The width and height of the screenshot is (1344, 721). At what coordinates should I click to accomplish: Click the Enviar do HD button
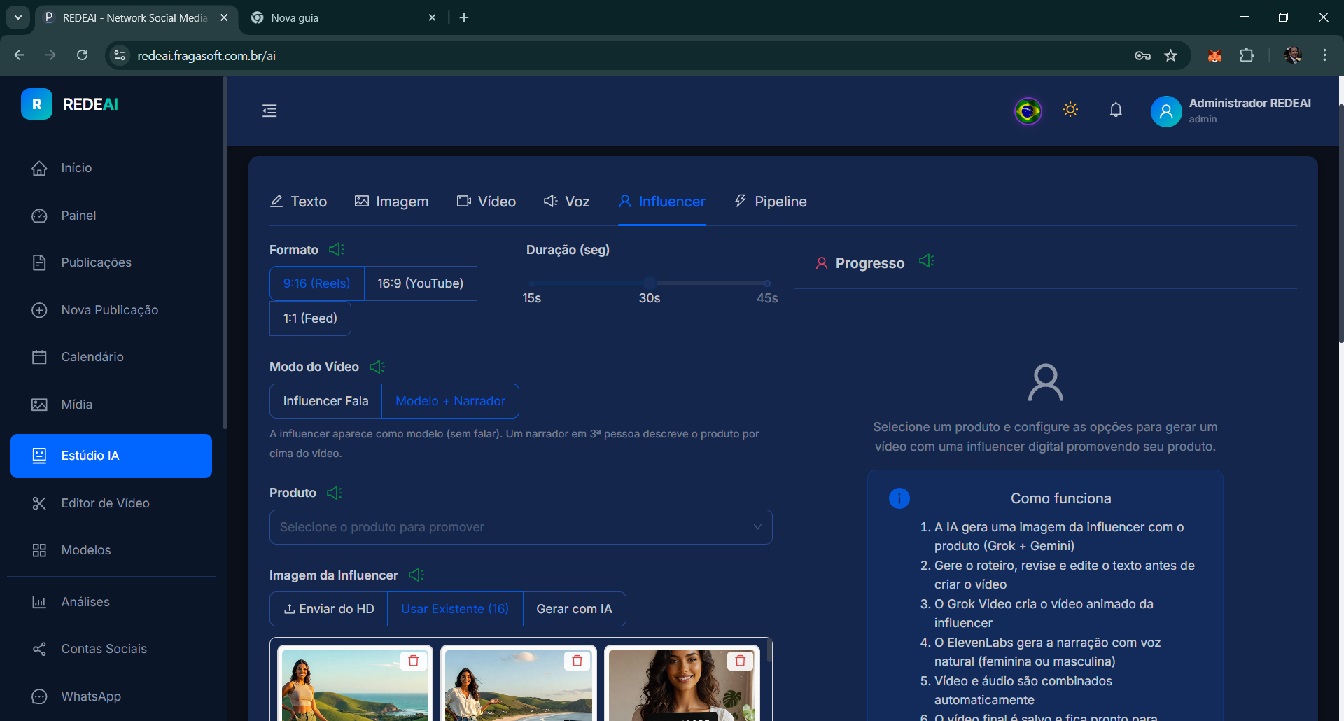pyautogui.click(x=329, y=608)
